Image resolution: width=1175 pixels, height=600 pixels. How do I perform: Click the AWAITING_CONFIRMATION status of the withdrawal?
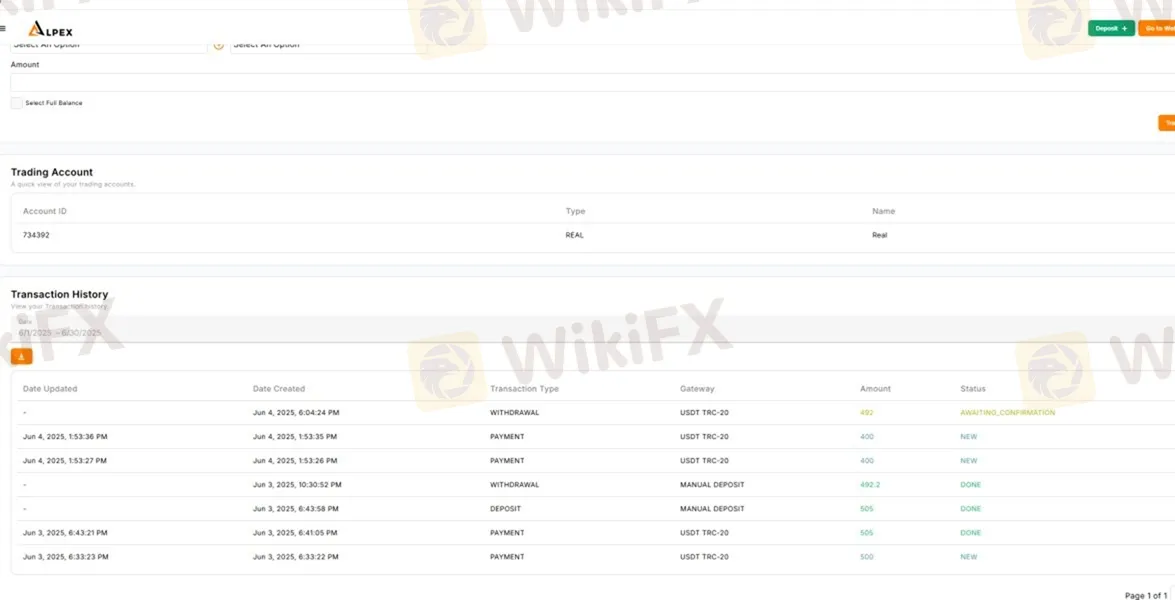click(x=1007, y=413)
